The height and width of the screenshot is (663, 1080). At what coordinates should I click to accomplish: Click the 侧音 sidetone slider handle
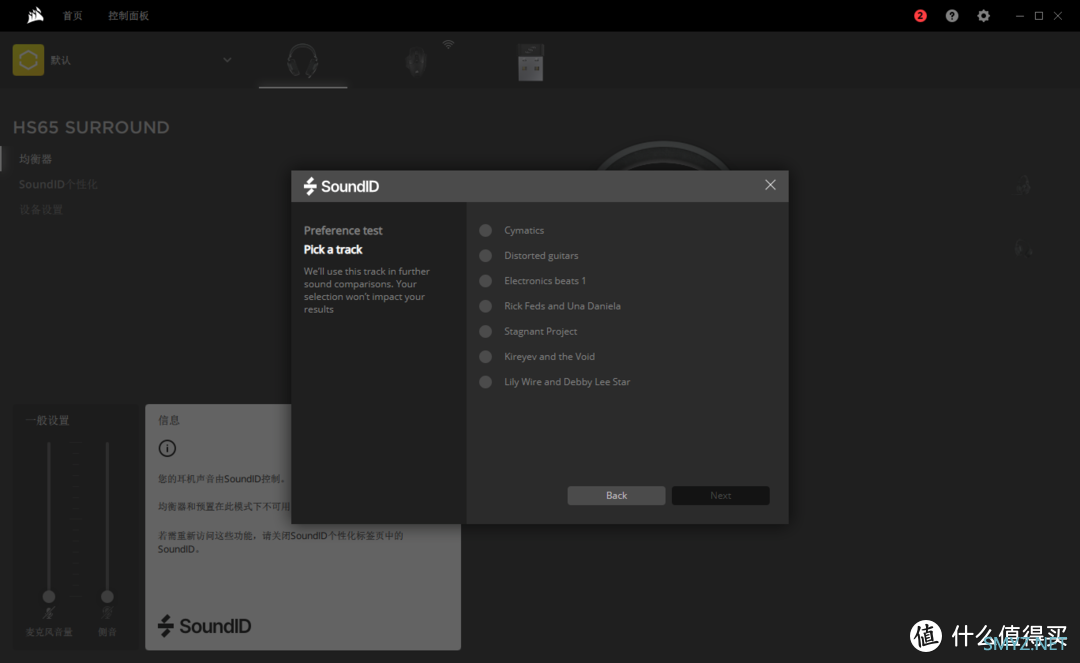pos(107,596)
